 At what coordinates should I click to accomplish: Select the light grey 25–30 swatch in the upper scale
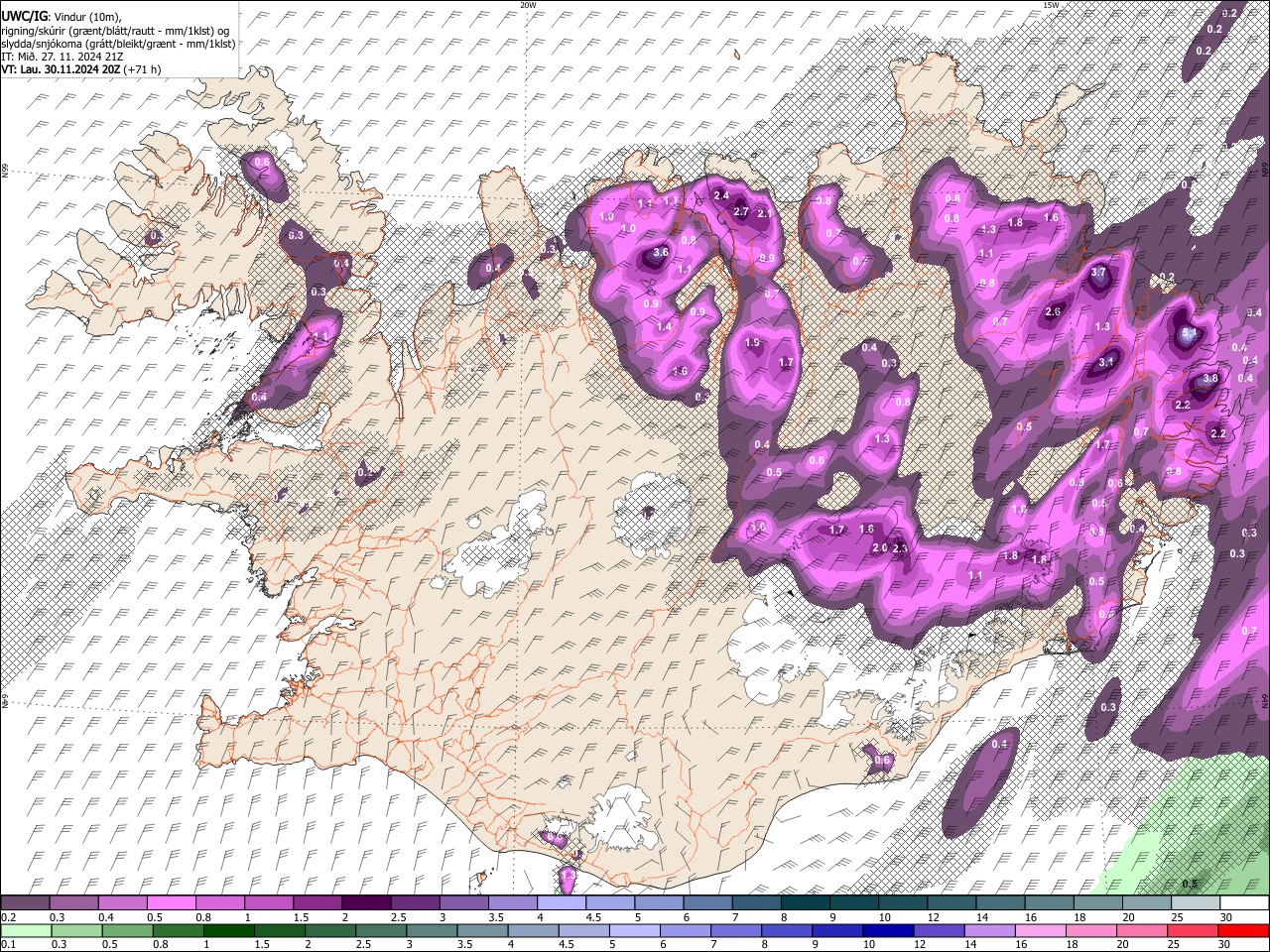point(1196,902)
